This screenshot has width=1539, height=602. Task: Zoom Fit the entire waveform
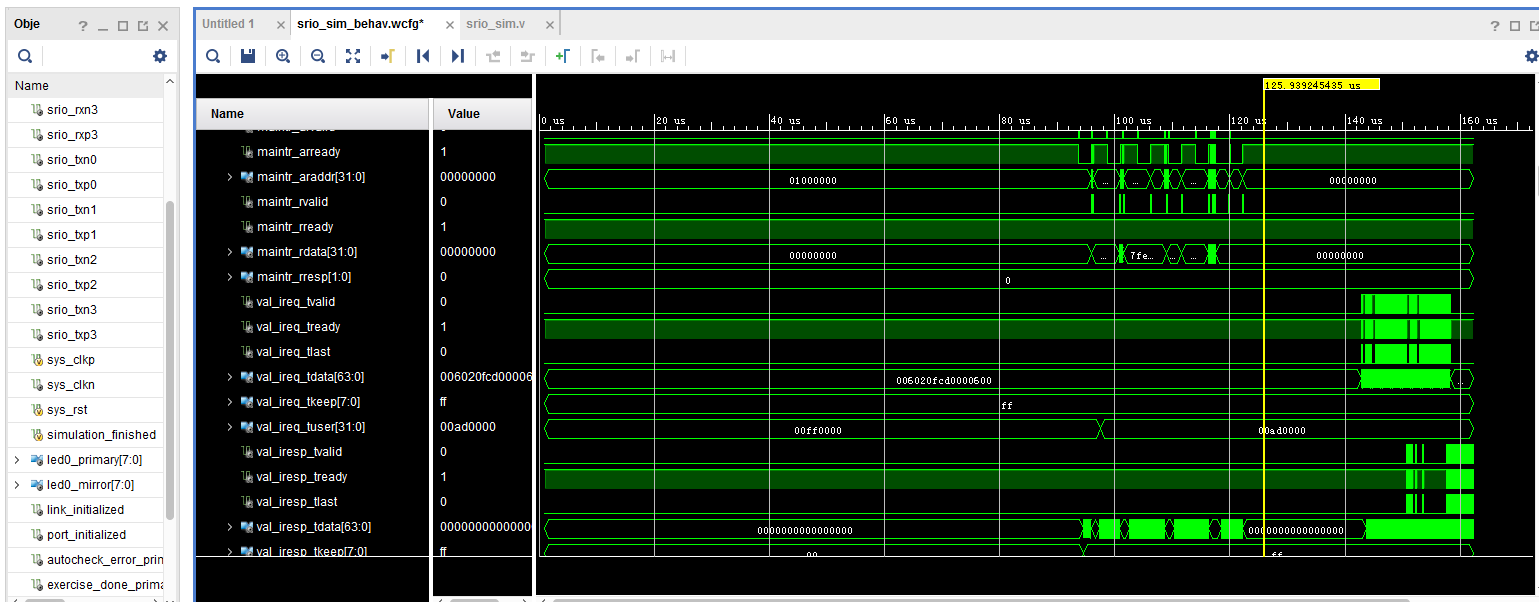[352, 56]
